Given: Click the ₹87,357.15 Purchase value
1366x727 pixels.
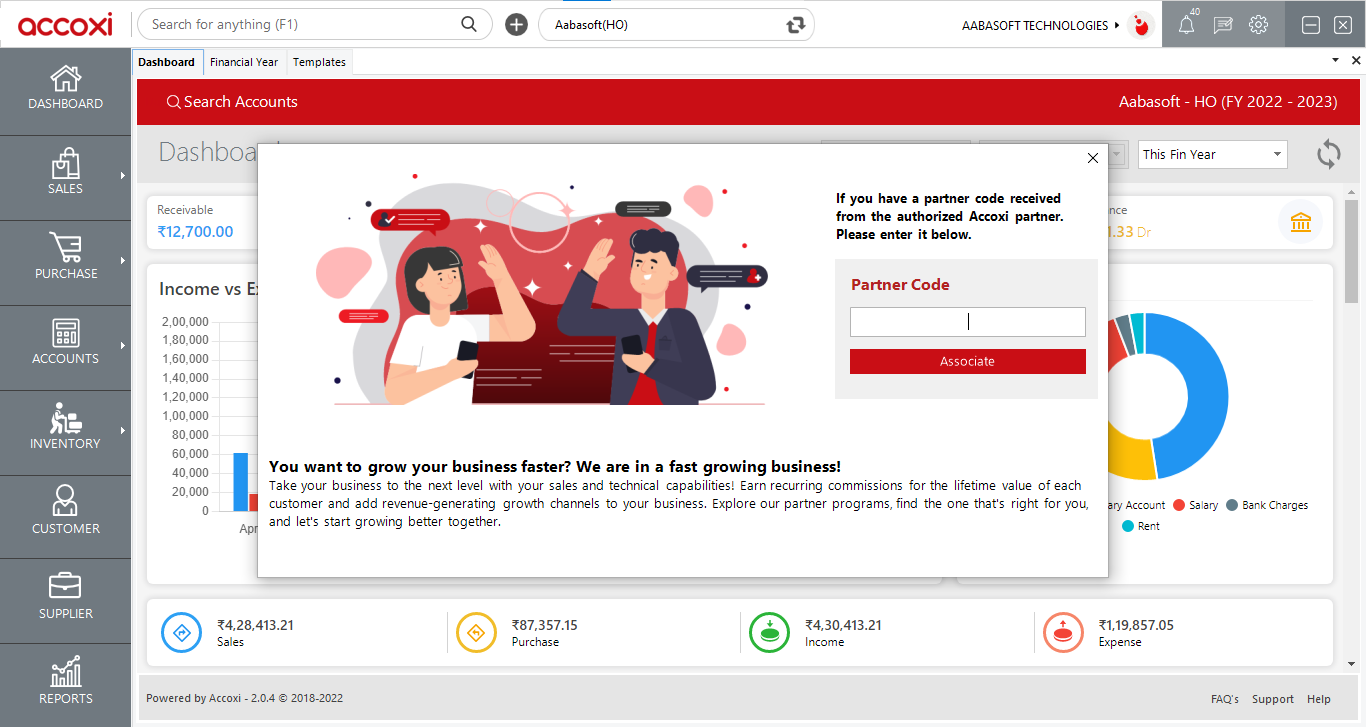Looking at the screenshot, I should [545, 625].
